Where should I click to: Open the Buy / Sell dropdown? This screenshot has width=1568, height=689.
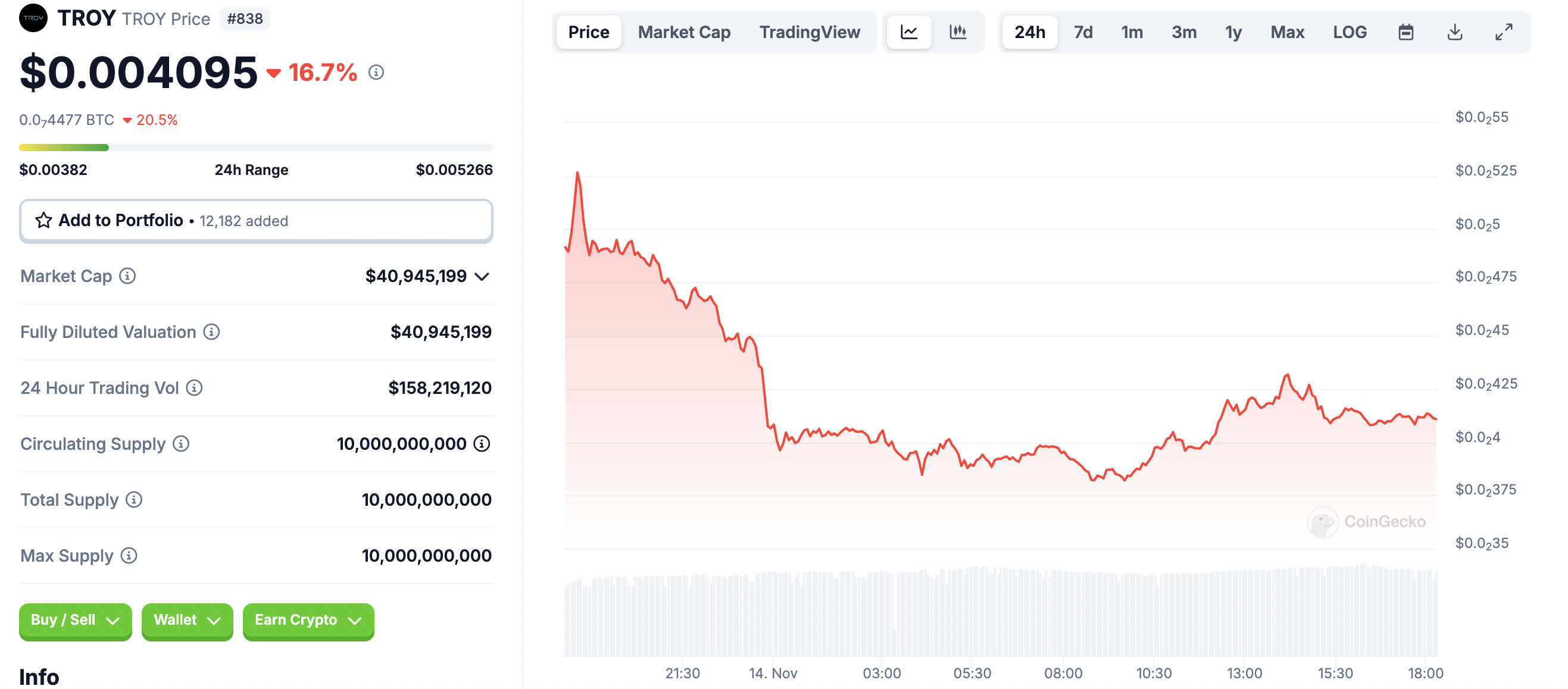point(75,621)
